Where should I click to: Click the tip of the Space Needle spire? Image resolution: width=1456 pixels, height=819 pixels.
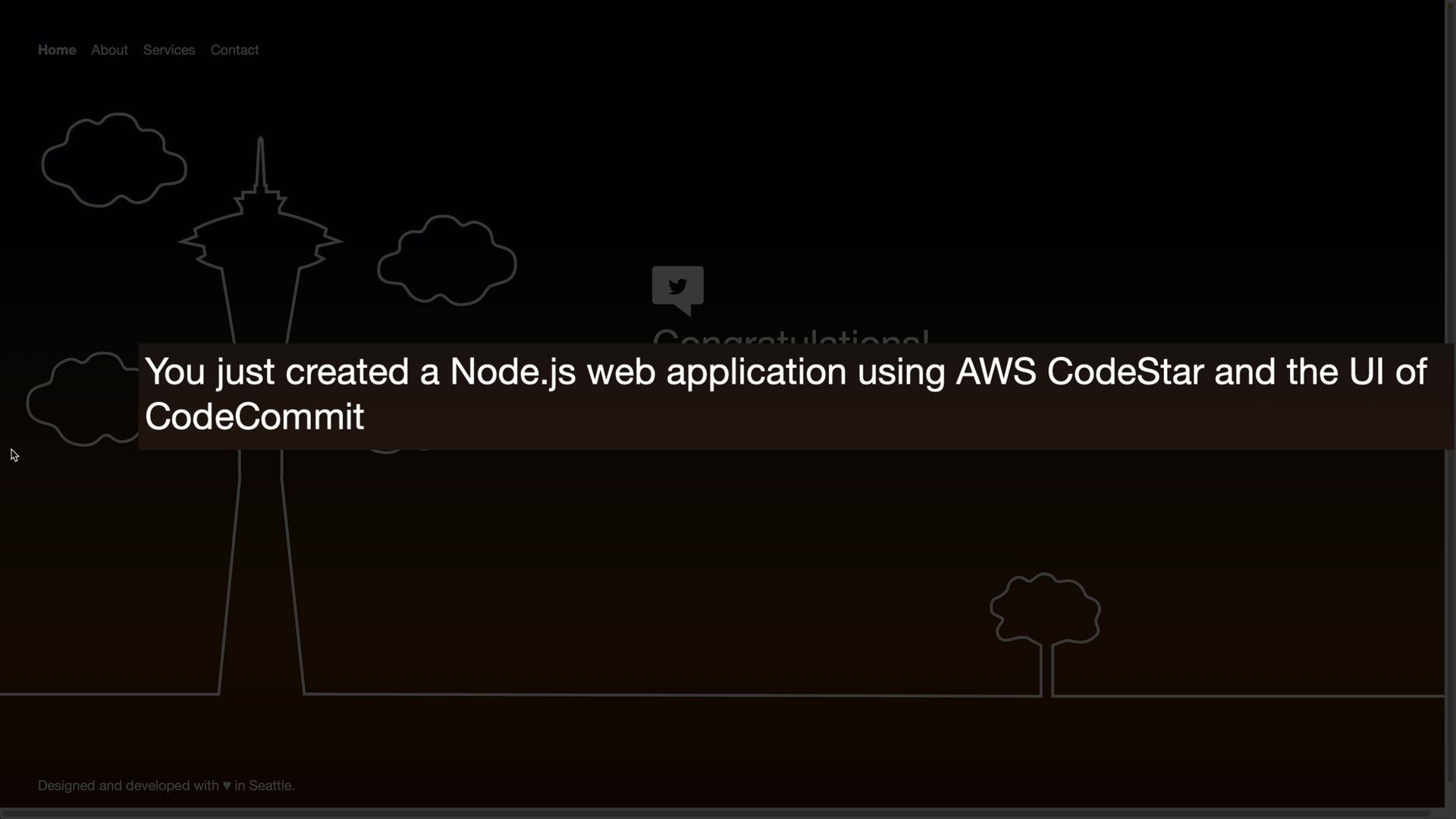click(x=260, y=141)
